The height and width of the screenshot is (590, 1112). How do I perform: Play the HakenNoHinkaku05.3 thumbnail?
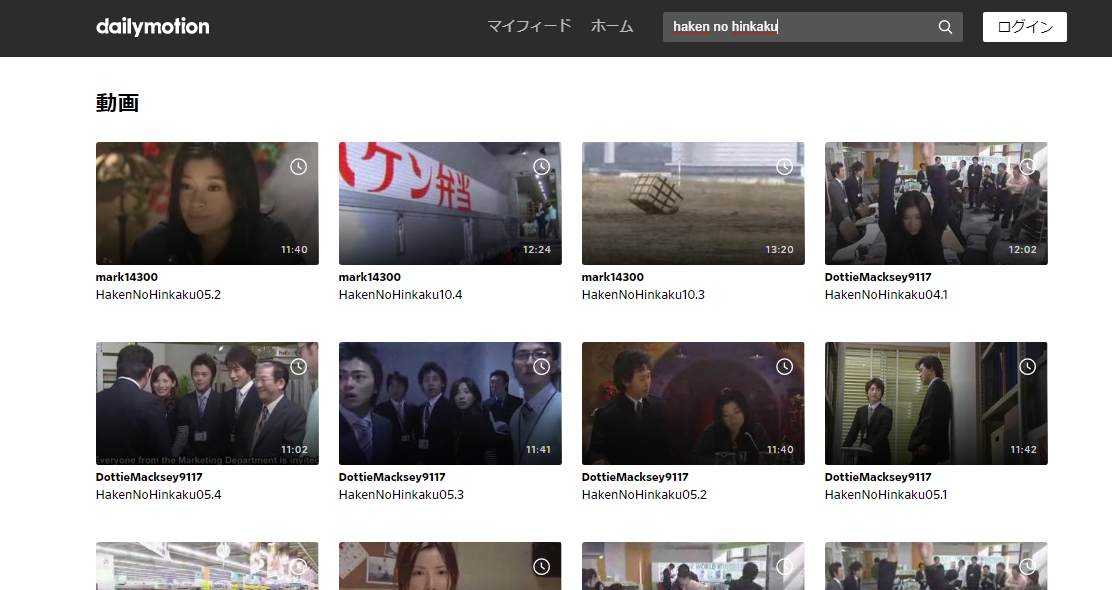450,403
